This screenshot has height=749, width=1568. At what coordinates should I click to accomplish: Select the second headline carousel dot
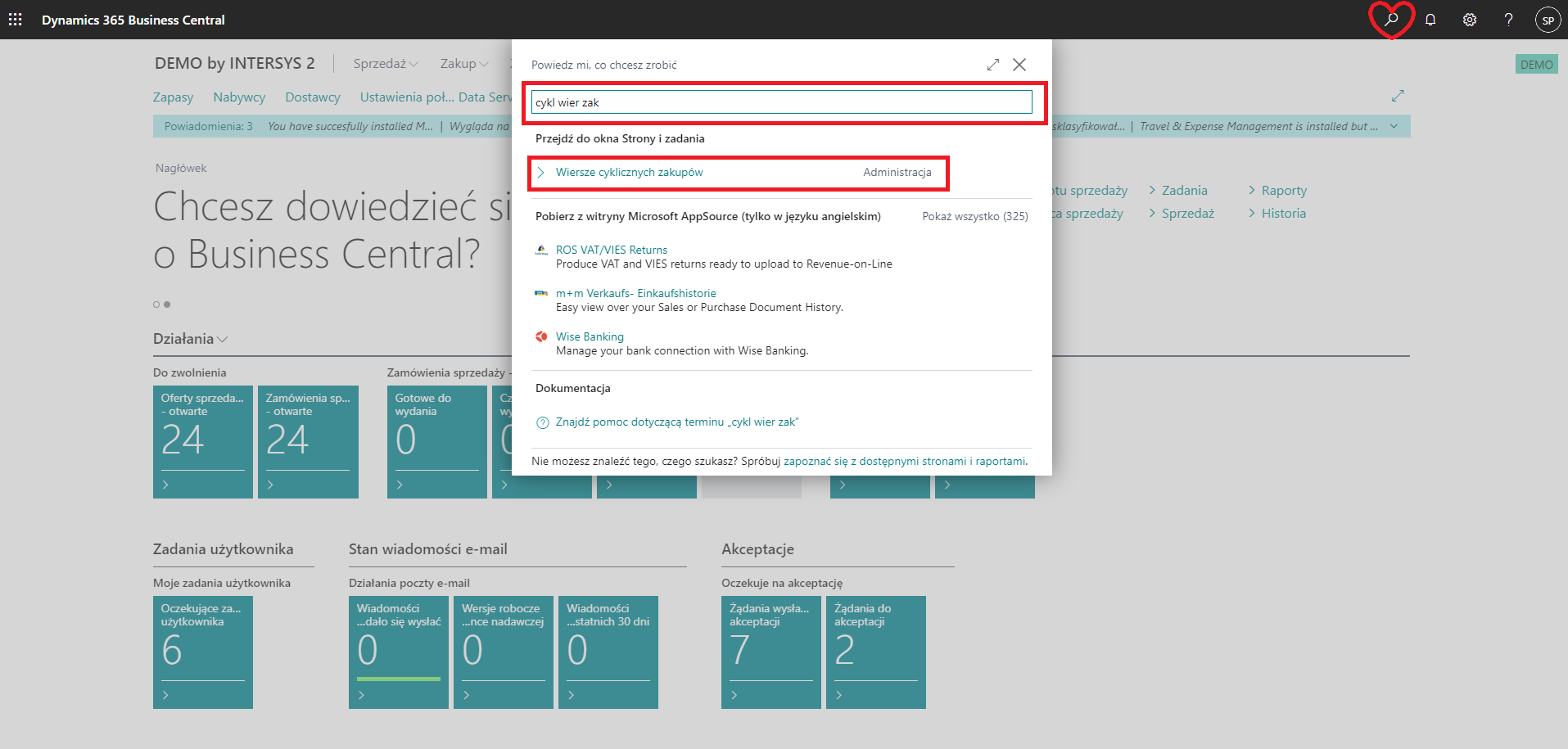167,305
